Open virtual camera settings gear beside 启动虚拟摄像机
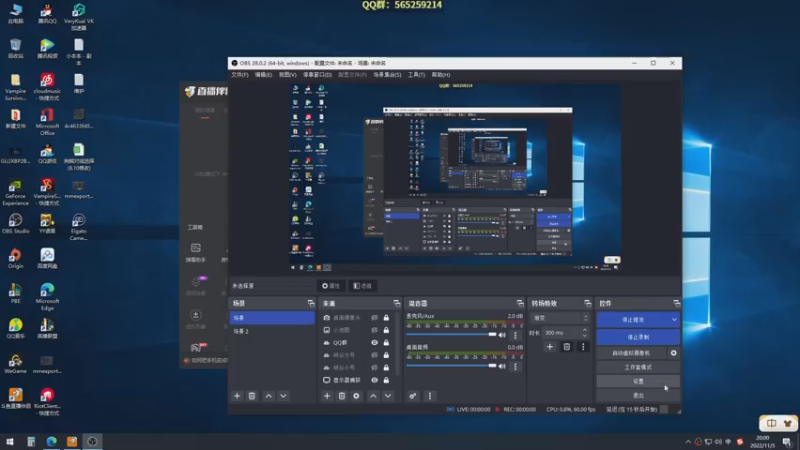Viewport: 800px width, 450px height. click(x=673, y=353)
